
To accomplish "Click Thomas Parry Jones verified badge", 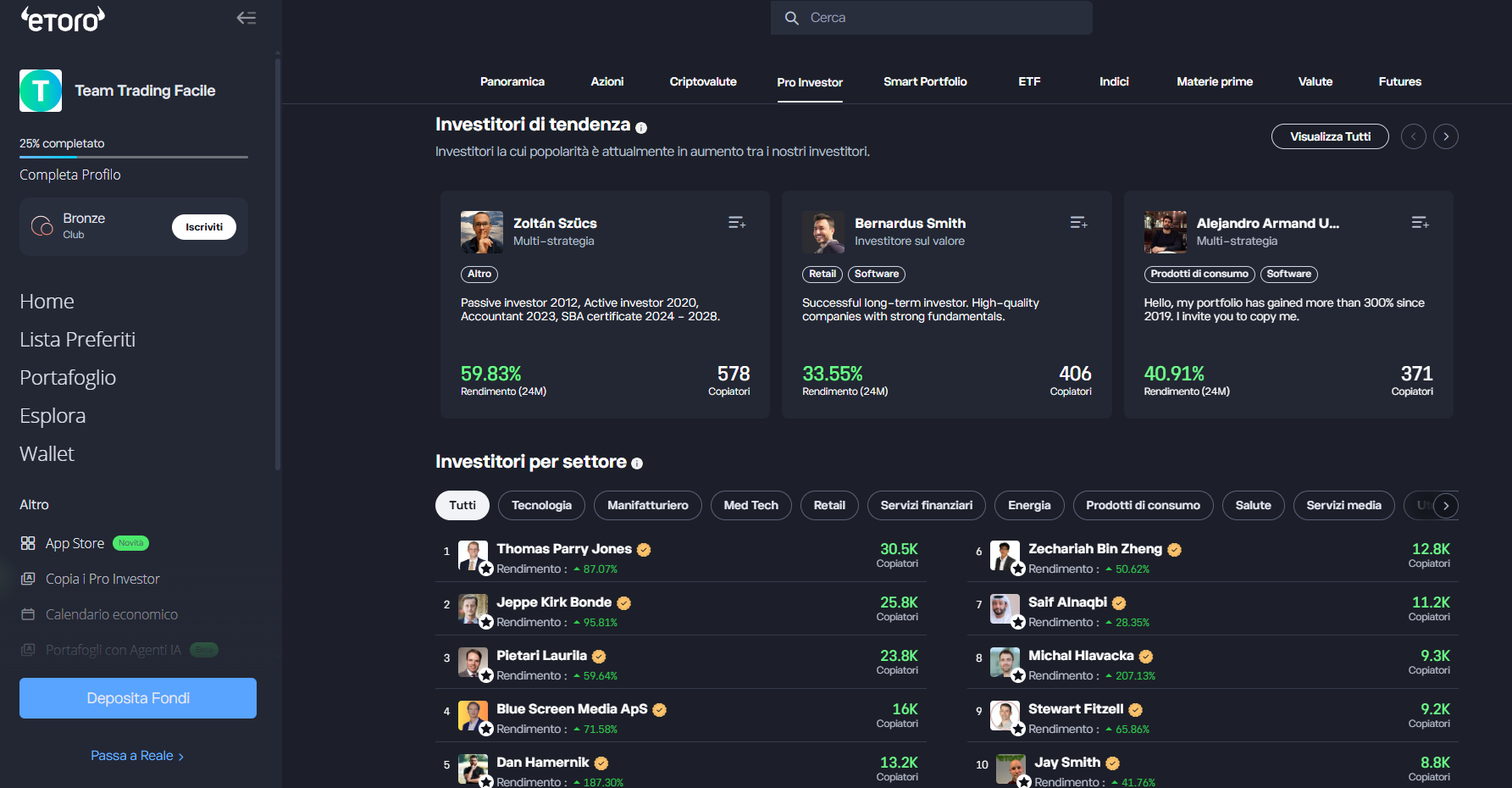I will tap(644, 550).
